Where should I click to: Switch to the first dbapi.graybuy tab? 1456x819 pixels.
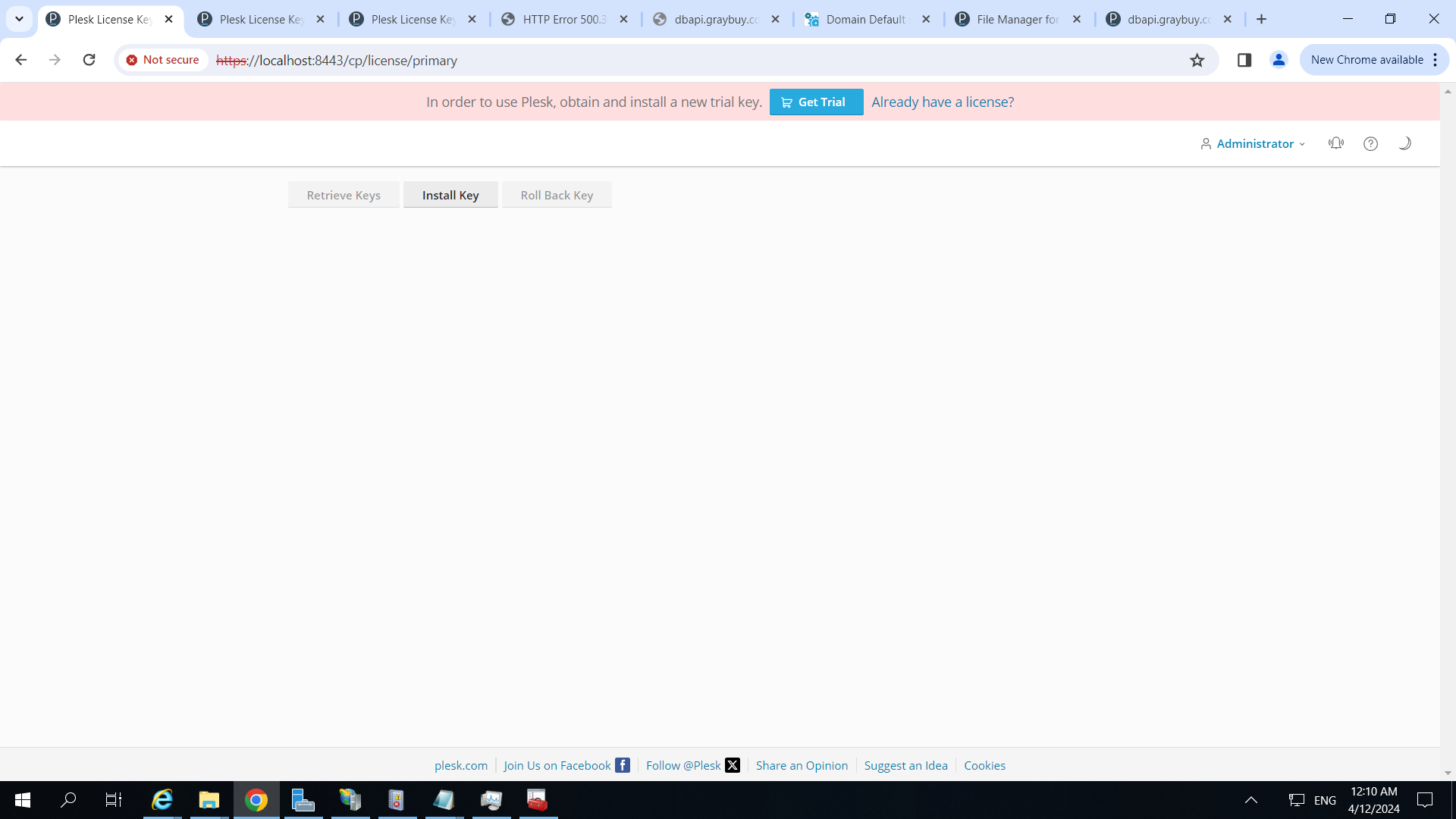716,20
